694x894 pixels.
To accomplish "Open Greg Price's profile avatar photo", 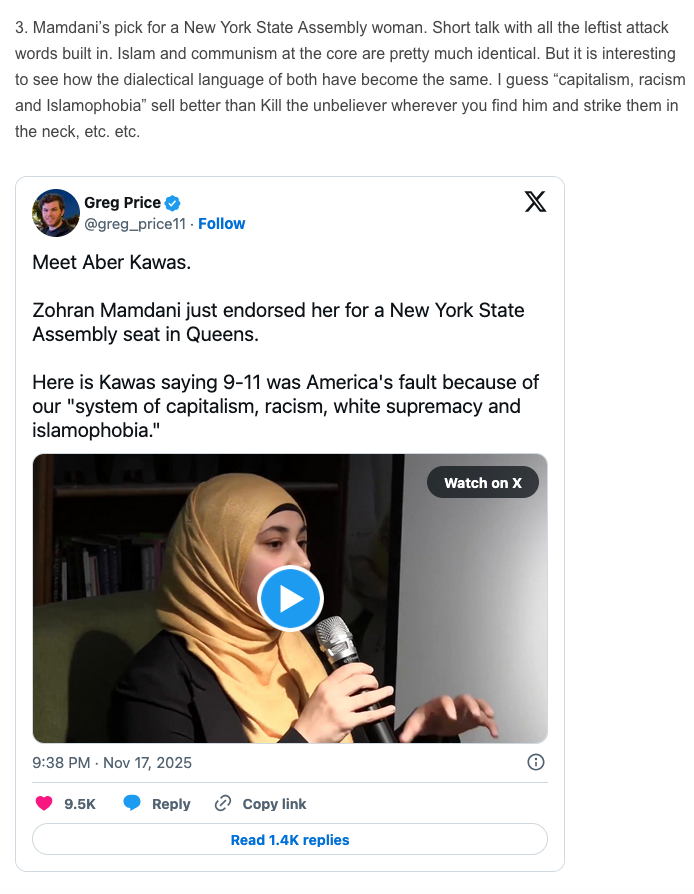I will pyautogui.click(x=56, y=213).
